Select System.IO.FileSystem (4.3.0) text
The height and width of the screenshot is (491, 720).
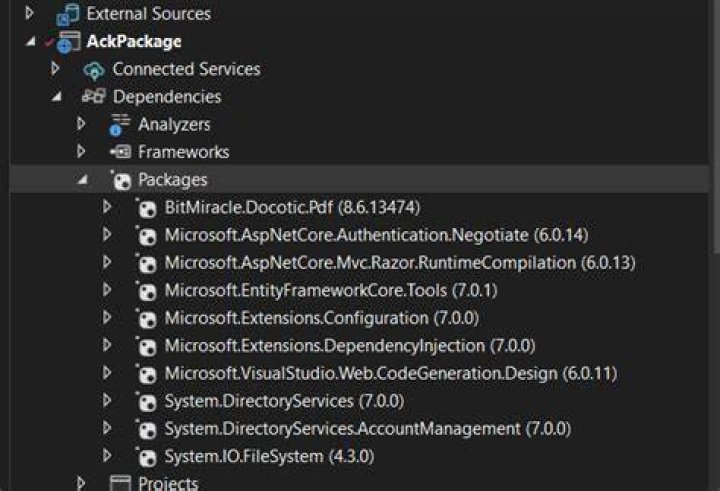270,456
